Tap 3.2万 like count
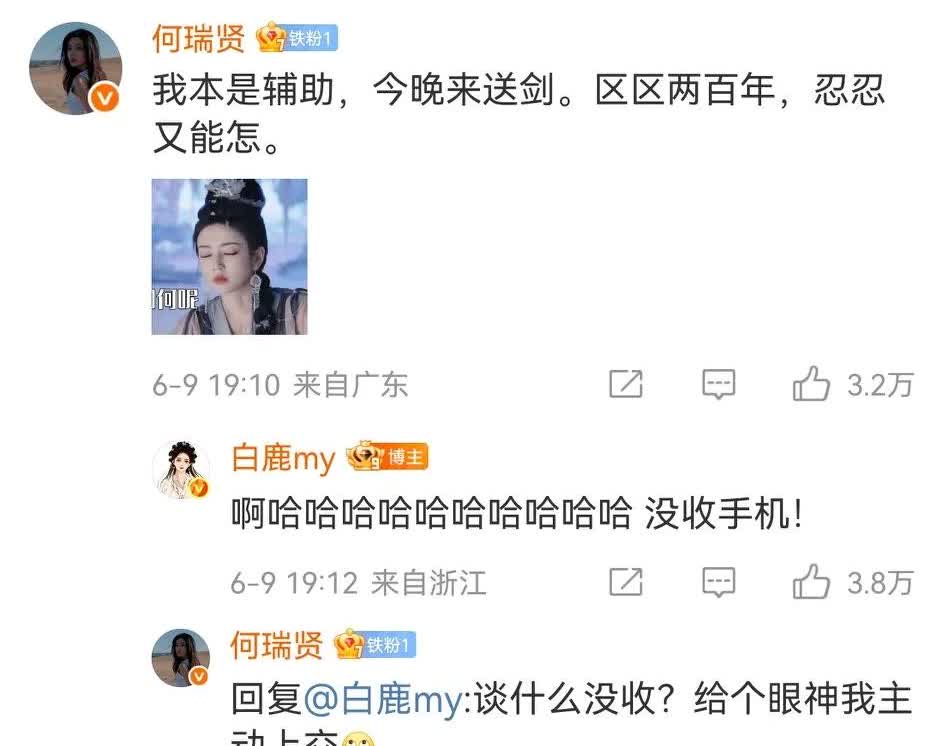This screenshot has height=746, width=944. (880, 385)
